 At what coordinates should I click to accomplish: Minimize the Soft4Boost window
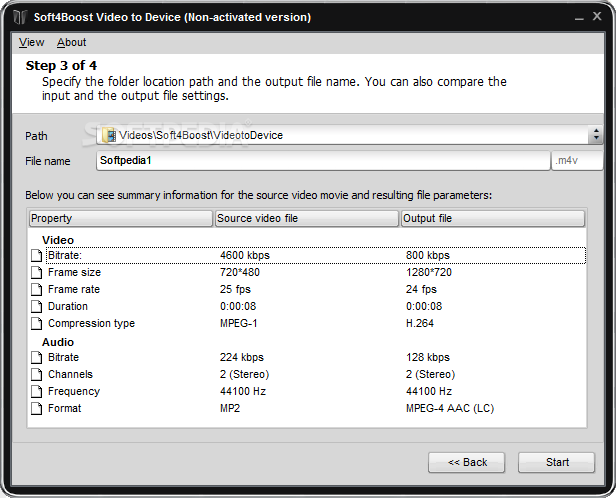(579, 17)
